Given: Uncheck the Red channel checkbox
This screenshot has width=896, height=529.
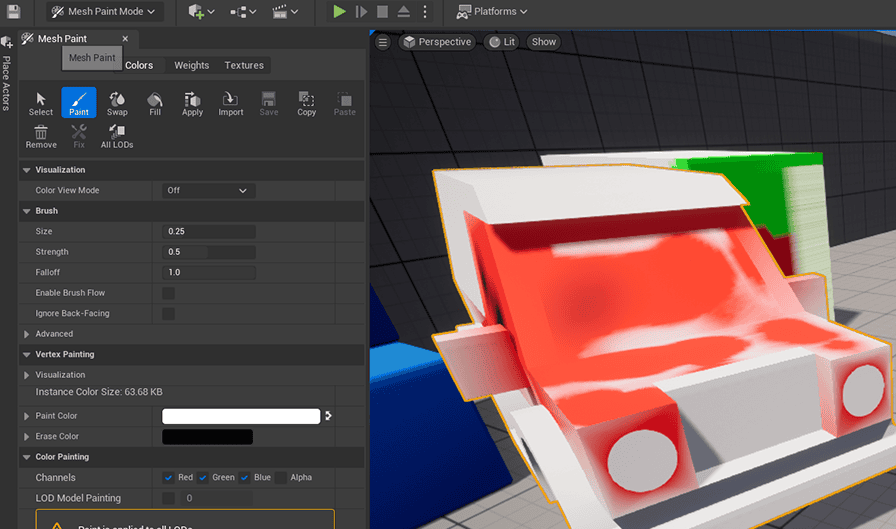Looking at the screenshot, I should pyautogui.click(x=169, y=477).
